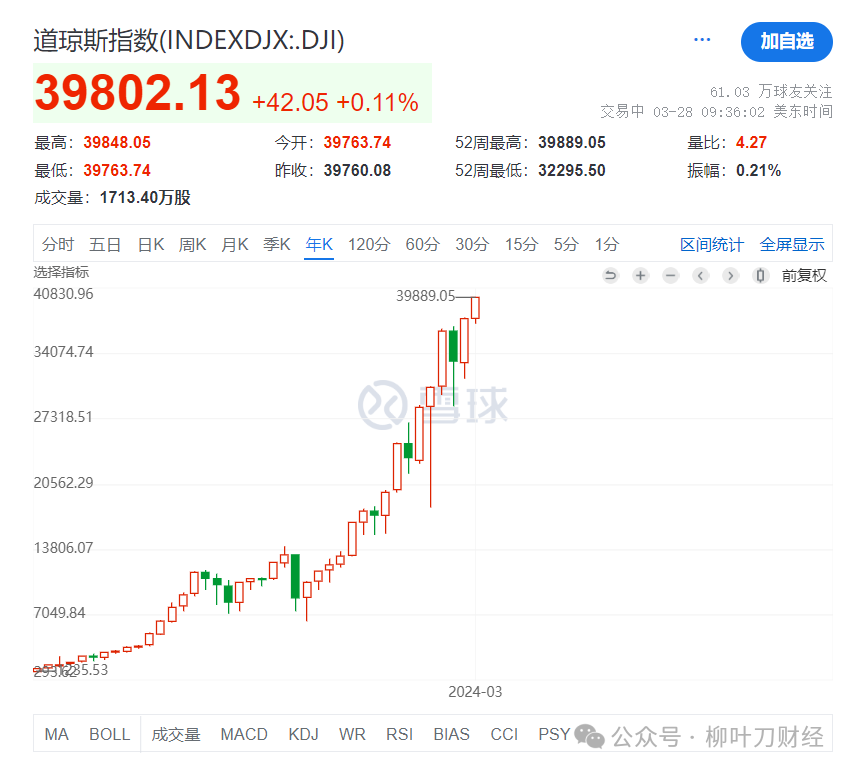851x771 pixels.
Task: Click the 61.03 万球友关注 follower count
Action: click(x=771, y=91)
